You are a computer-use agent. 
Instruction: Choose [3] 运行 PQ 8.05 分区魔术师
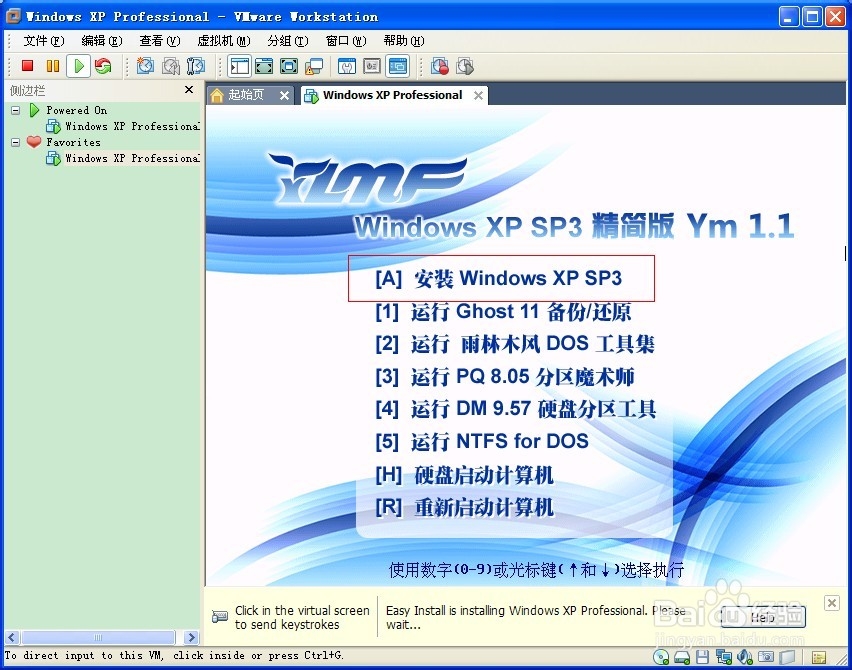505,377
